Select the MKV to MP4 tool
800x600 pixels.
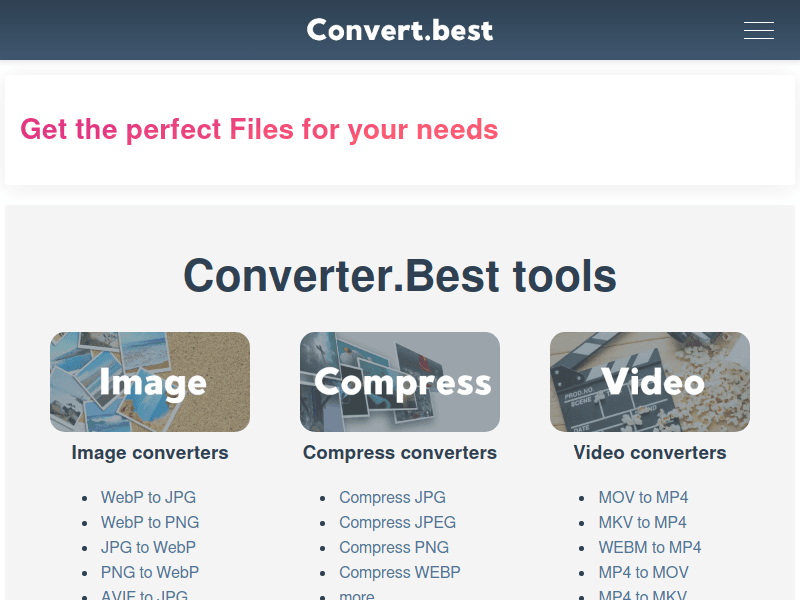tap(643, 522)
